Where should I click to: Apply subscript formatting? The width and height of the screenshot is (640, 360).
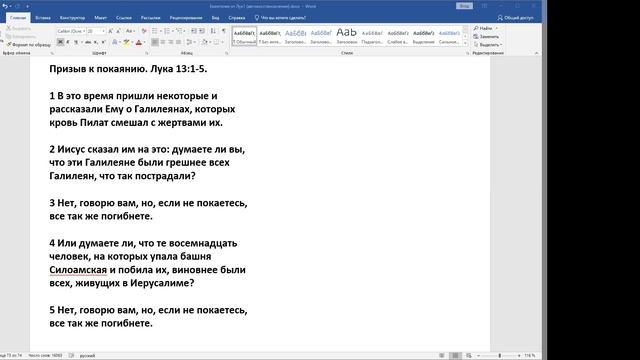tap(96, 42)
